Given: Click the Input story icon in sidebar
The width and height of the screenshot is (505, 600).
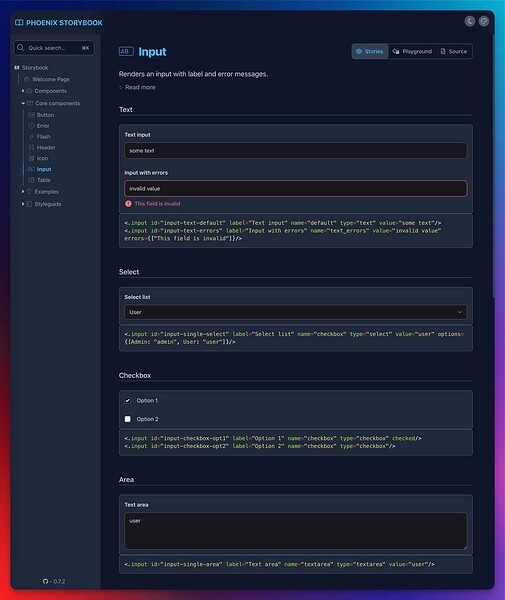Looking at the screenshot, I should click(32, 169).
